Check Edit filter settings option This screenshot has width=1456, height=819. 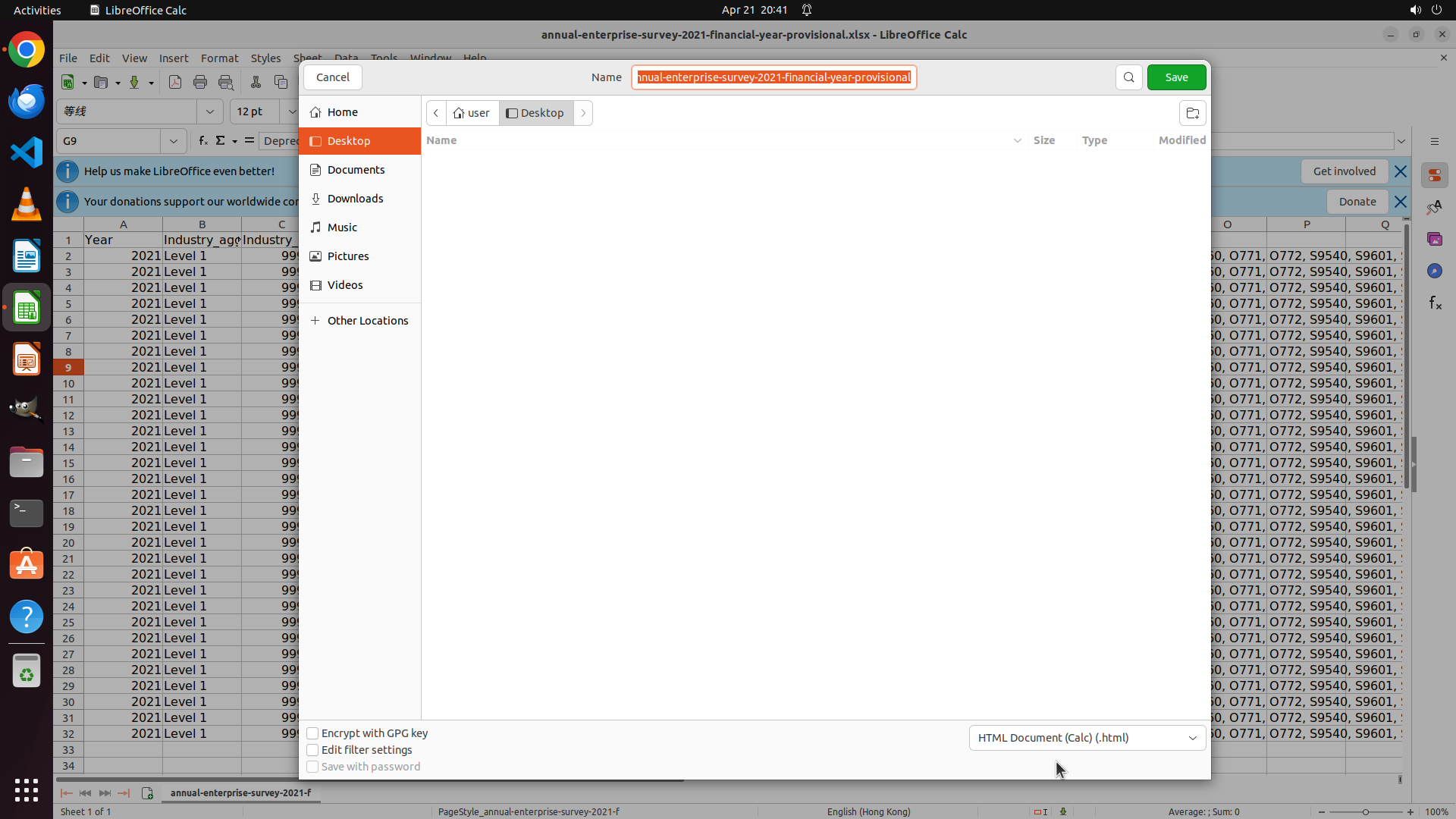312,750
